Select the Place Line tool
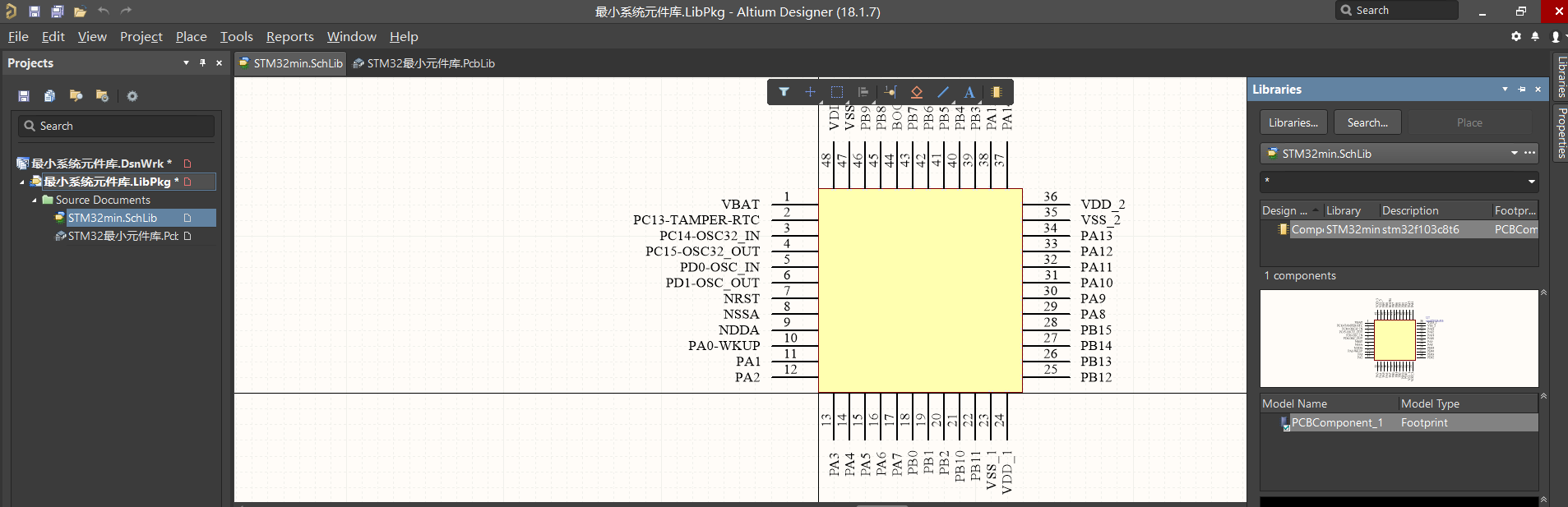1568x507 pixels. [943, 92]
